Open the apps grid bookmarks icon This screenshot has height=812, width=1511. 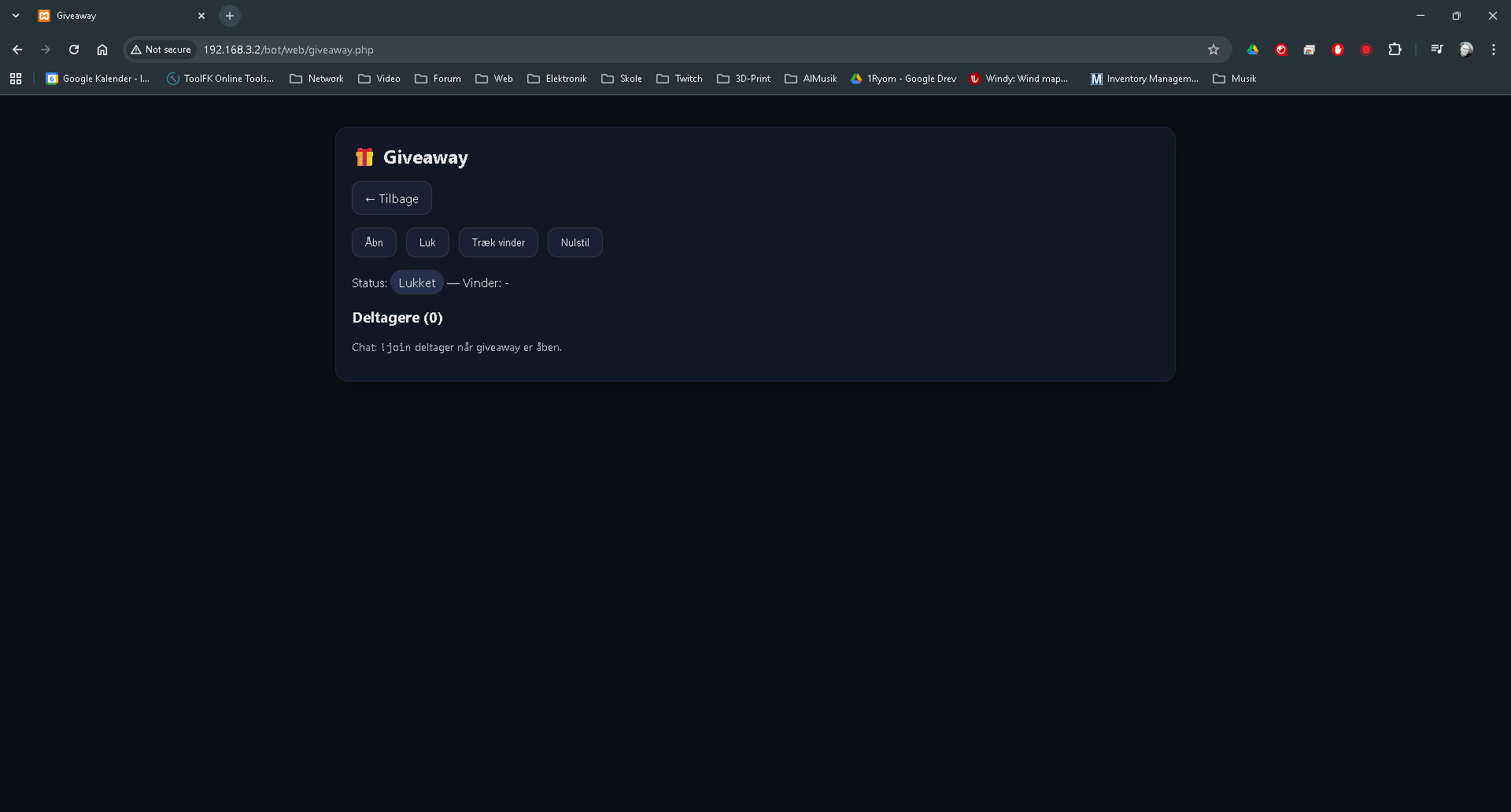[x=16, y=79]
